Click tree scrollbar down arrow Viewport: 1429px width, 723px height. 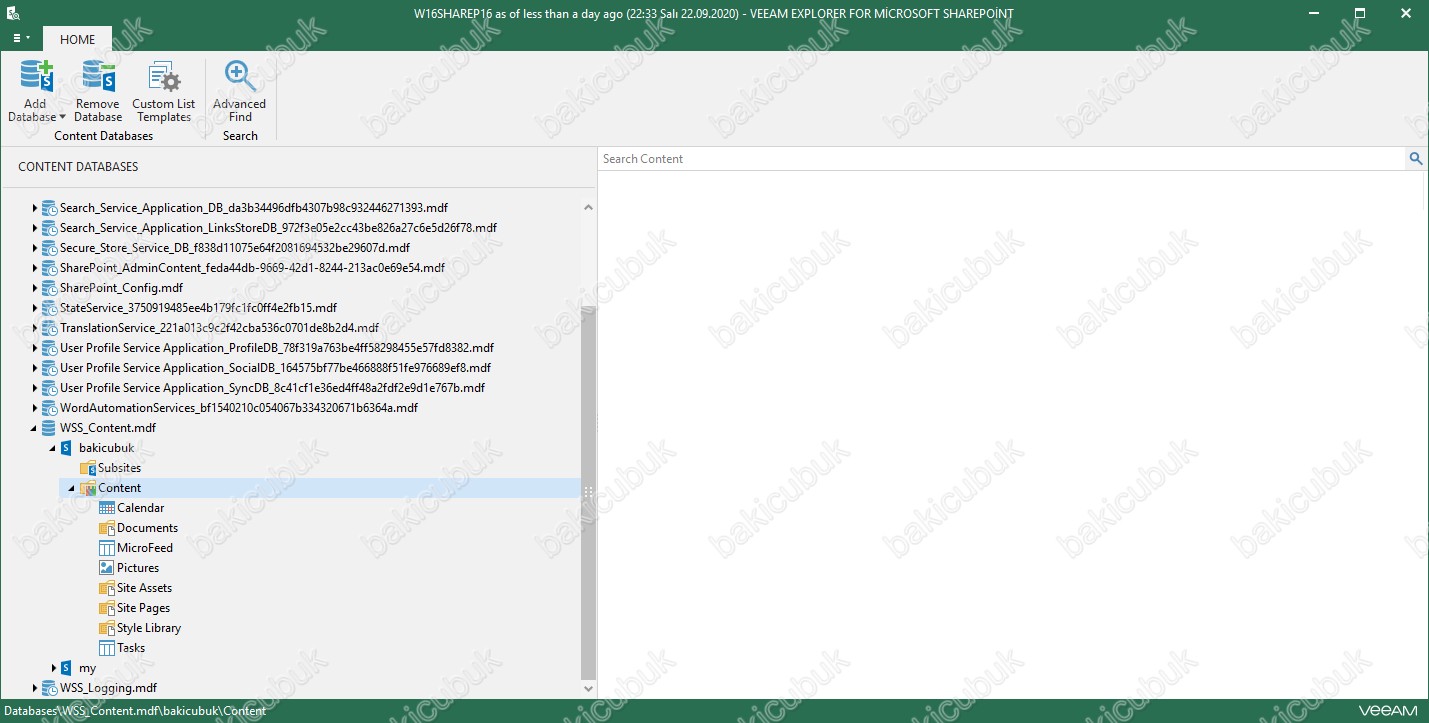click(588, 688)
